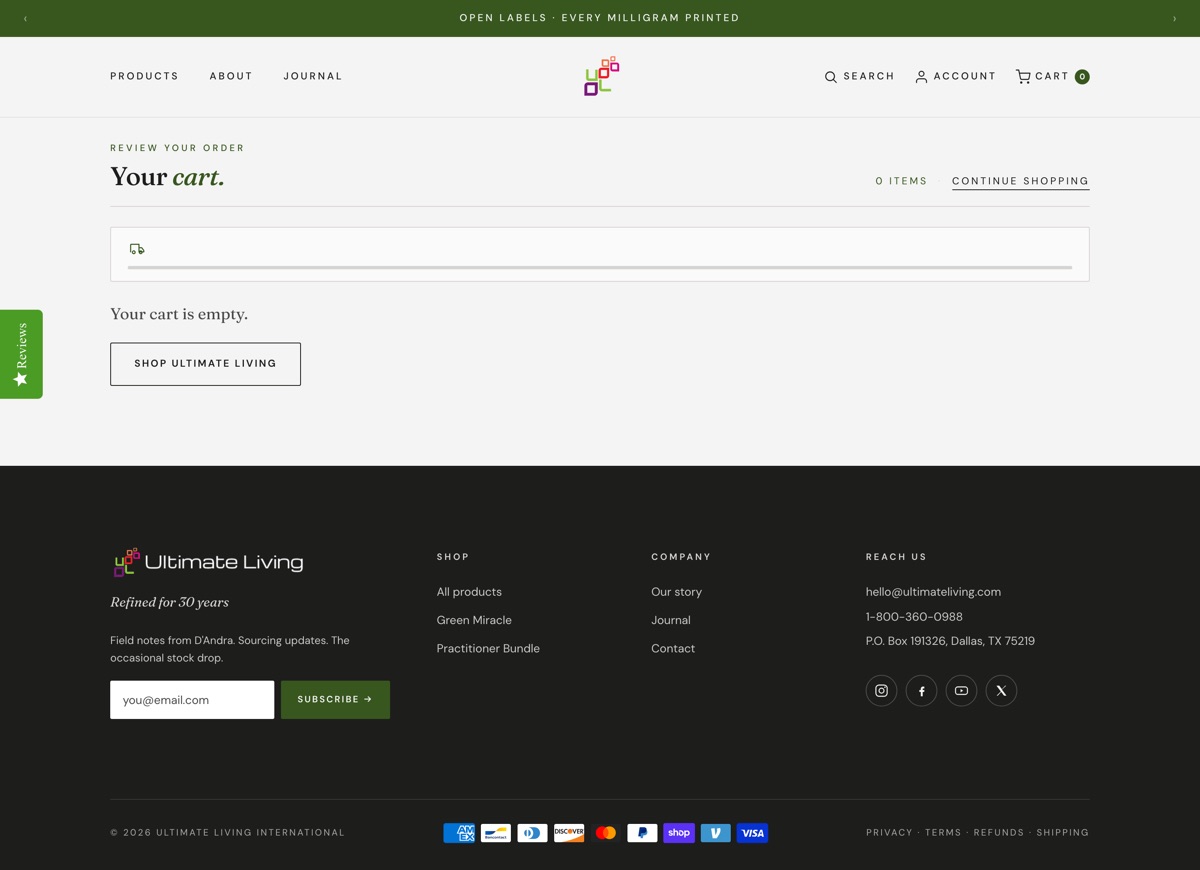The height and width of the screenshot is (870, 1200).
Task: Click the shopping cart icon
Action: pos(1023,76)
